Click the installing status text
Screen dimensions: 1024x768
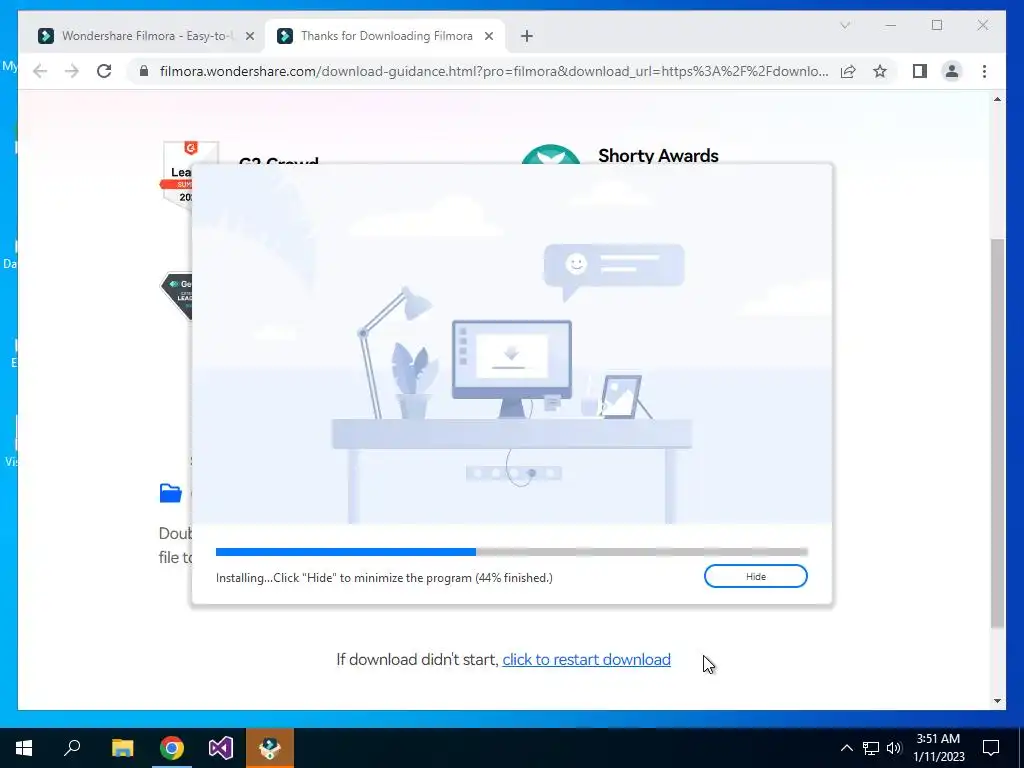[384, 578]
